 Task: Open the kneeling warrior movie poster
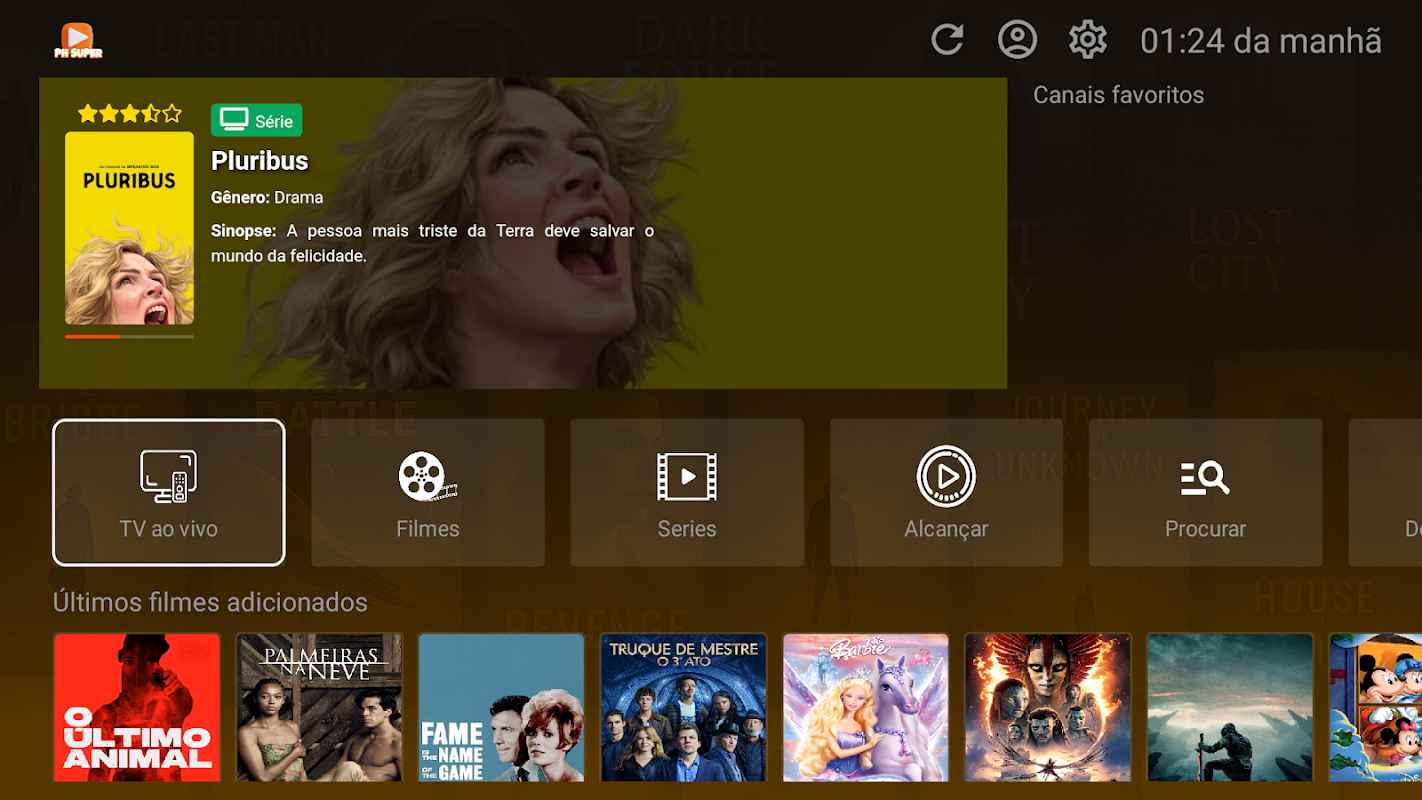click(x=1230, y=707)
